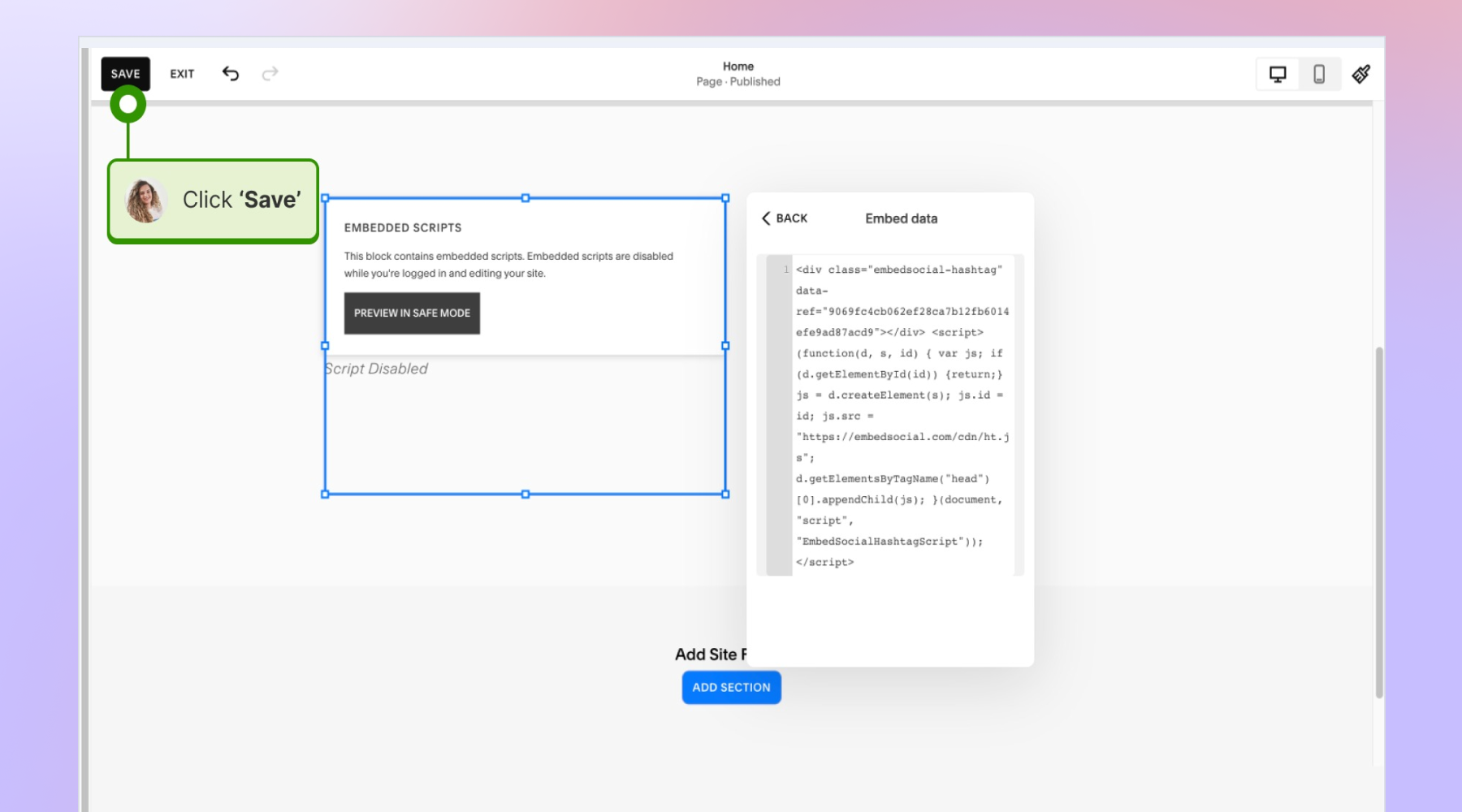This screenshot has height=812, width=1462.
Task: Click the bottom-right corner handle of block
Action: click(x=725, y=494)
